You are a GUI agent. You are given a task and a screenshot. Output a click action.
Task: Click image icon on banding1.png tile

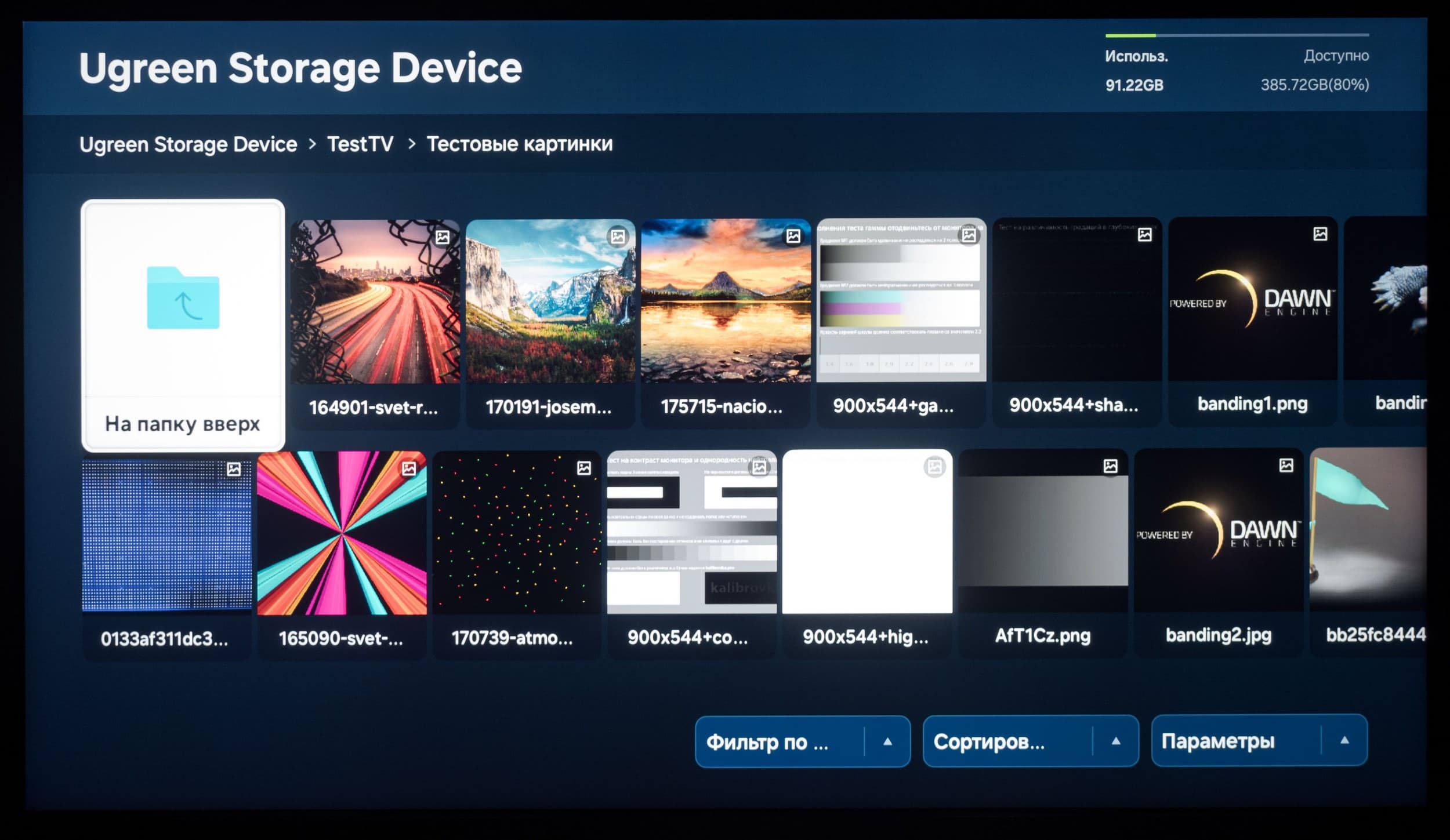click(1320, 234)
